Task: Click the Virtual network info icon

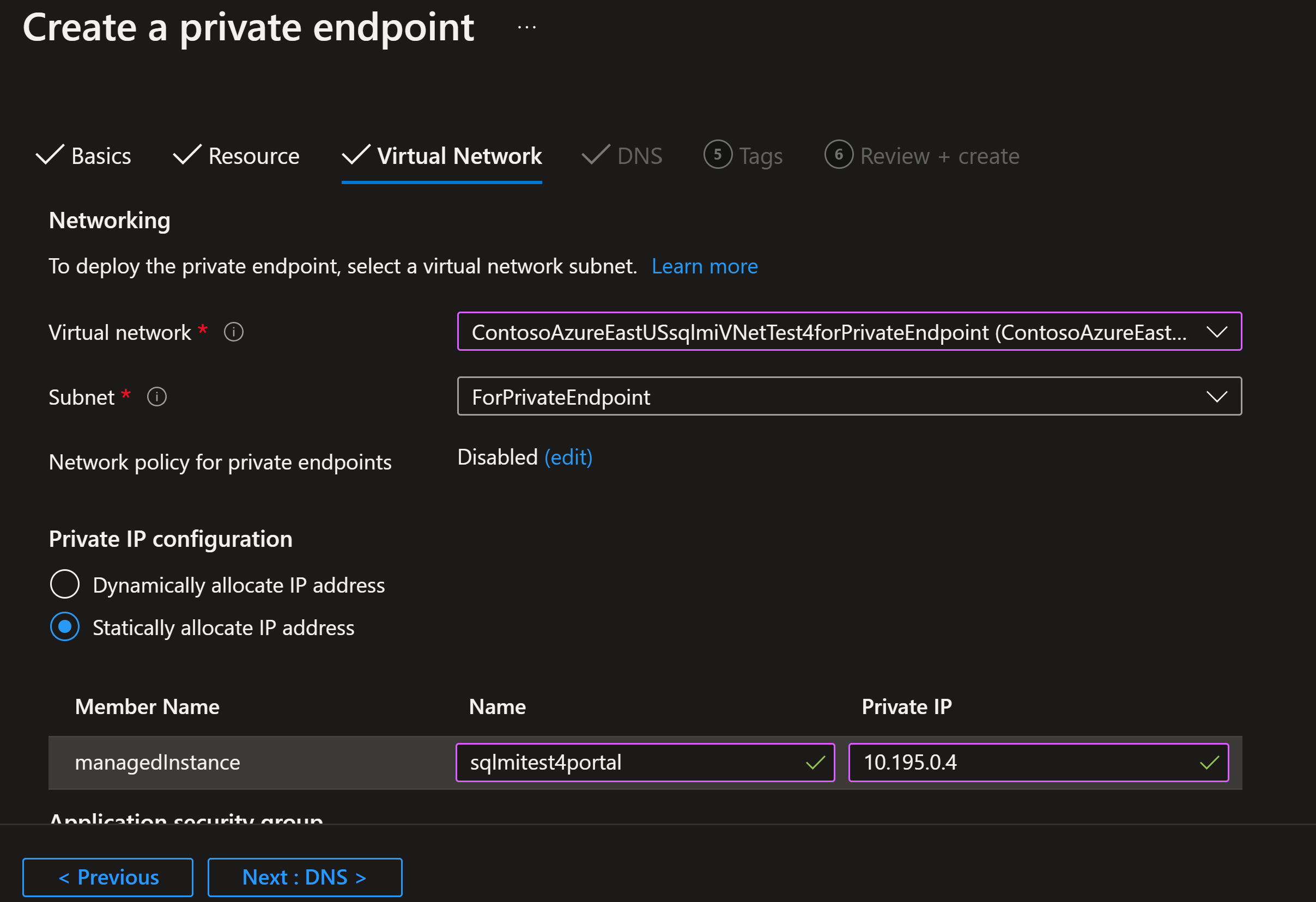Action: pos(233,332)
